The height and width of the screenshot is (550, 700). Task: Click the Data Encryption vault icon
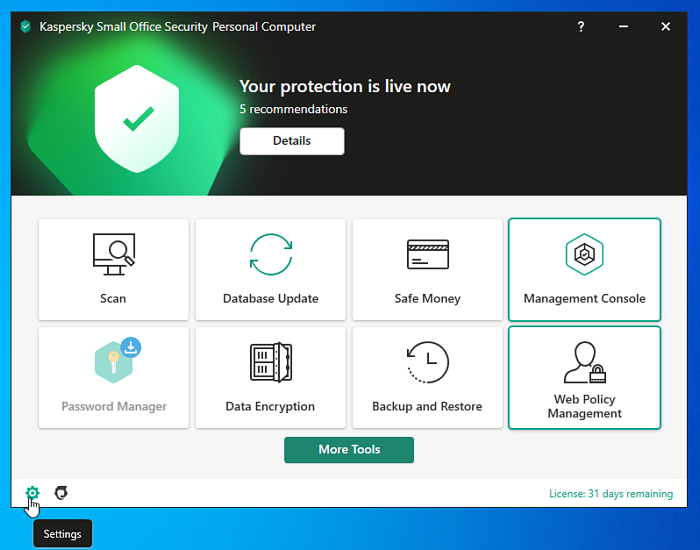pyautogui.click(x=271, y=362)
